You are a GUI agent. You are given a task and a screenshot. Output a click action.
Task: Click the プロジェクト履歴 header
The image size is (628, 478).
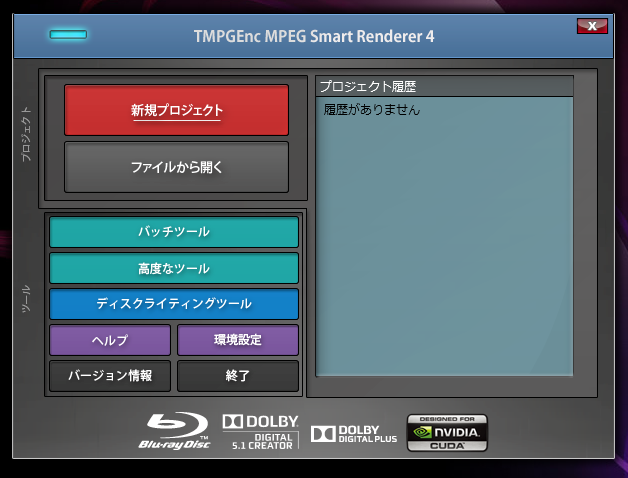tap(445, 86)
